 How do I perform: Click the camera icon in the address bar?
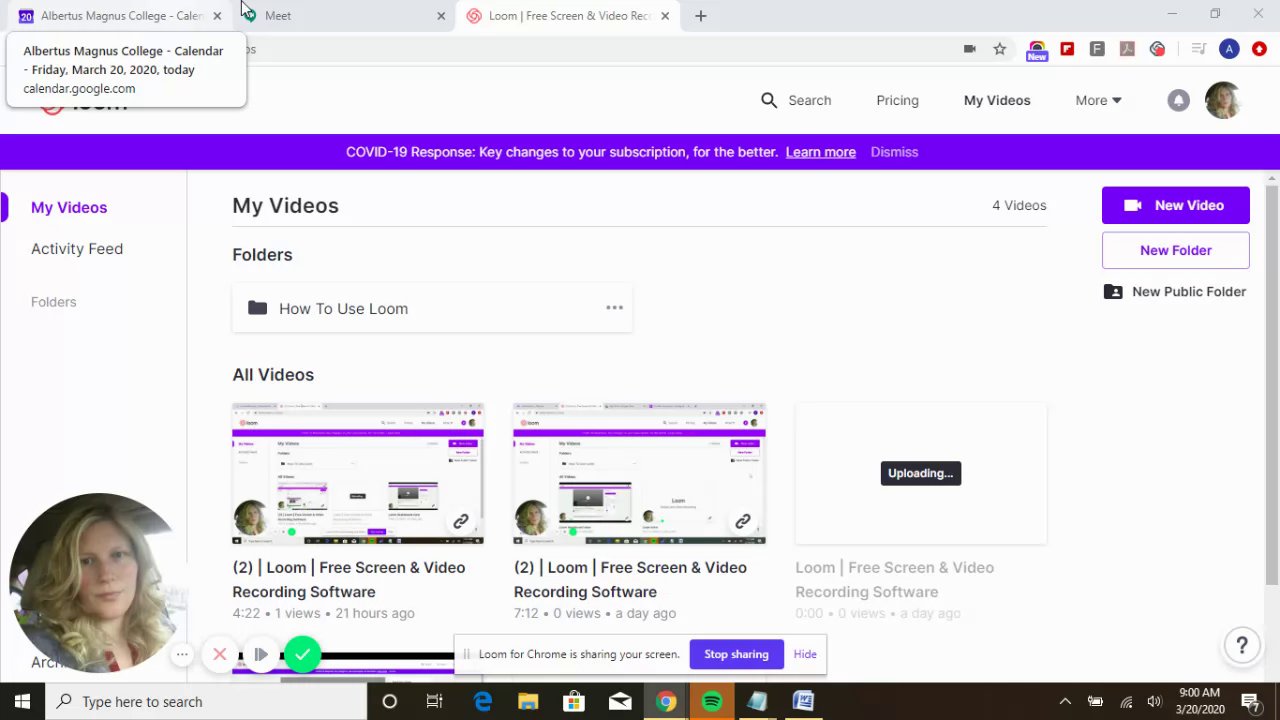tap(969, 49)
